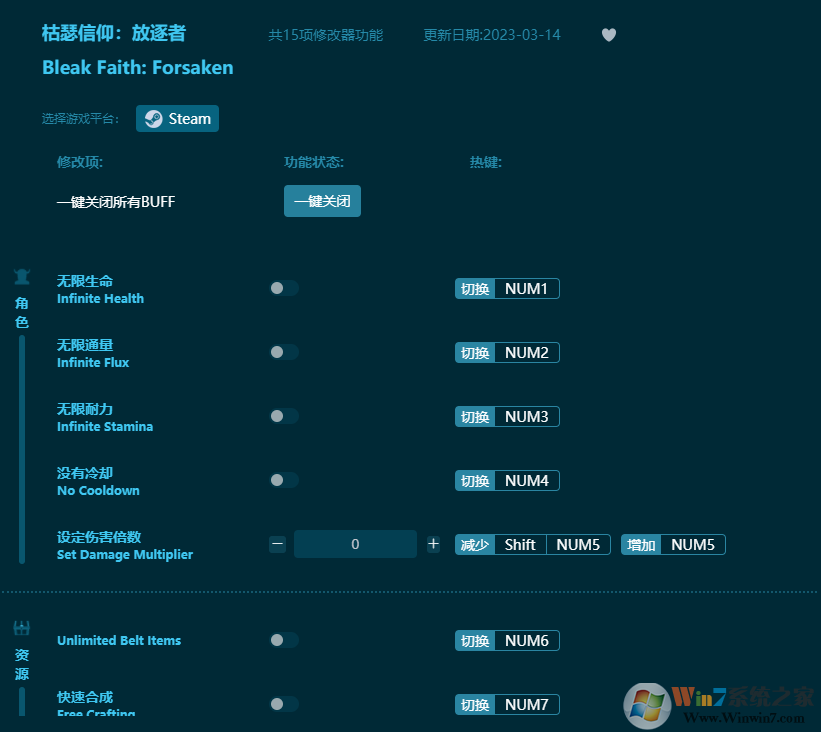
Task: Enable the Infinite Health toggle
Action: 283,288
